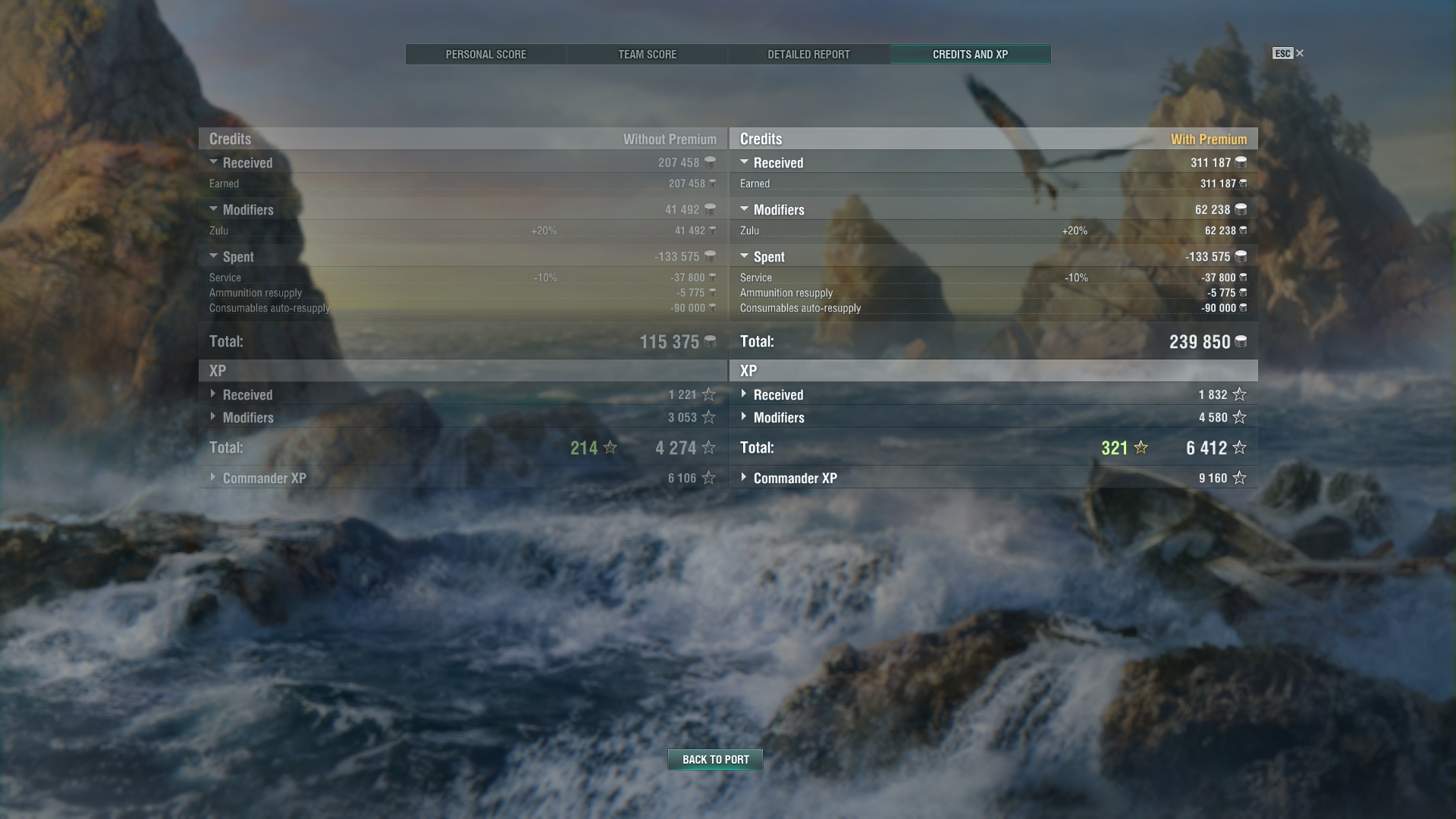The width and height of the screenshot is (1456, 819).
Task: Click Service row in Without Premium panel
Action: coord(463,278)
